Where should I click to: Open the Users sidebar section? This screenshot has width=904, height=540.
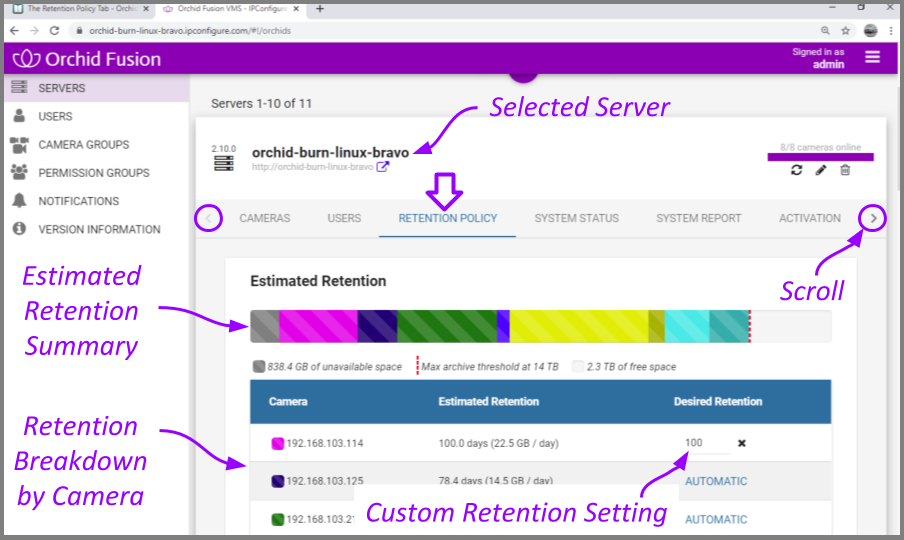coord(96,116)
